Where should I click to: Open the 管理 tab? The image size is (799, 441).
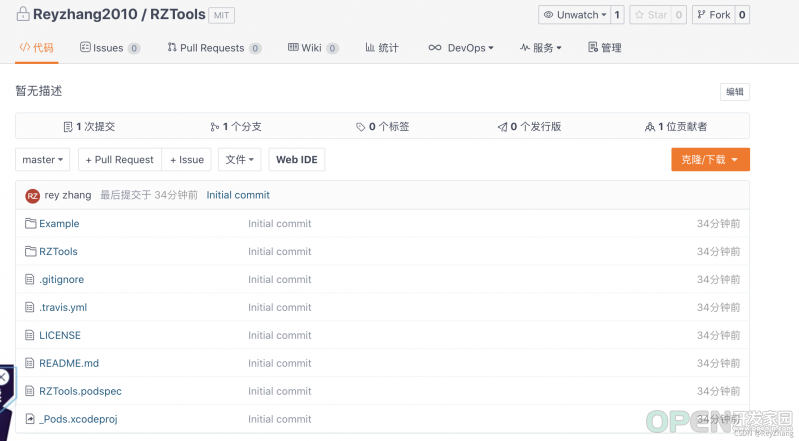(605, 48)
